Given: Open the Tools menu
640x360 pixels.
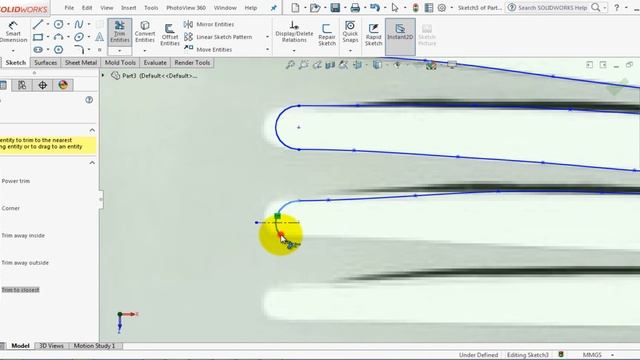Looking at the screenshot, I should pyautogui.click(x=151, y=8).
